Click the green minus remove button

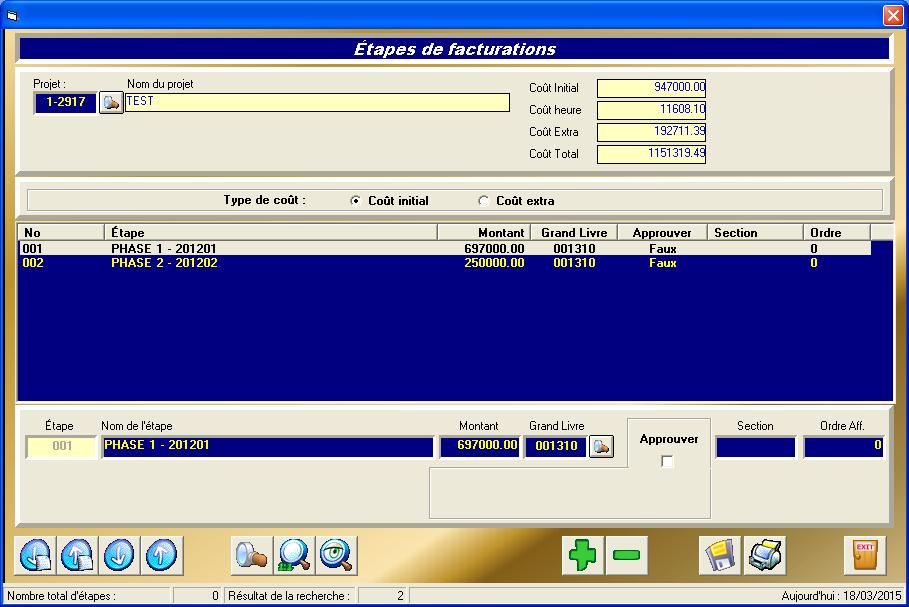click(x=626, y=555)
